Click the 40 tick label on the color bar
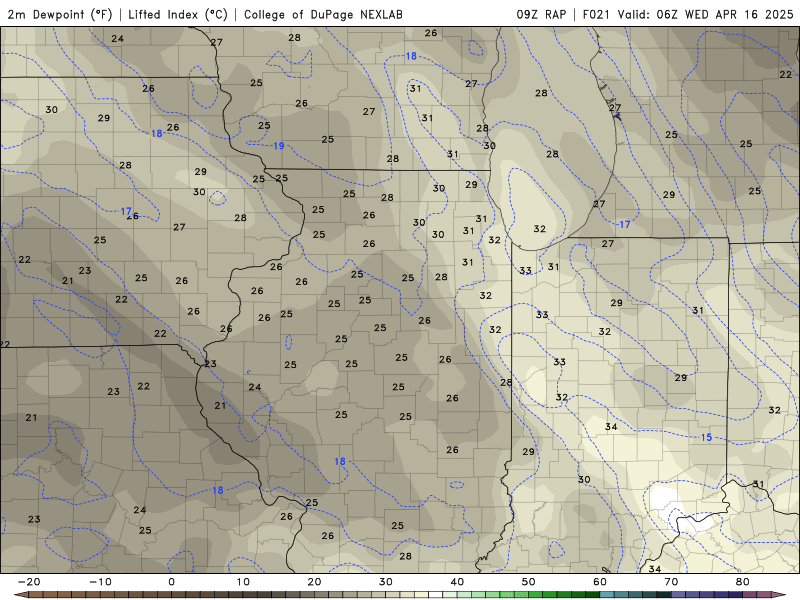Viewport: 800px width, 600px height. click(457, 582)
